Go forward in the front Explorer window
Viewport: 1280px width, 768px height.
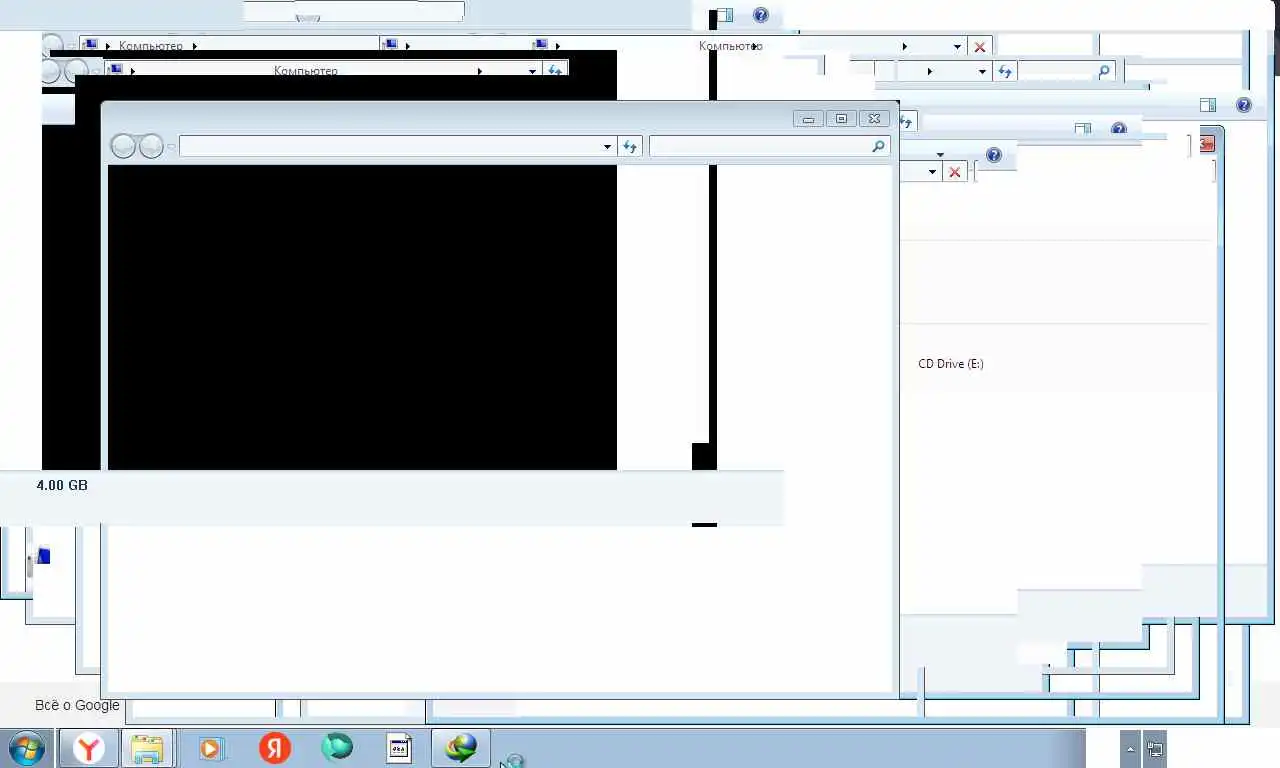click(151, 147)
